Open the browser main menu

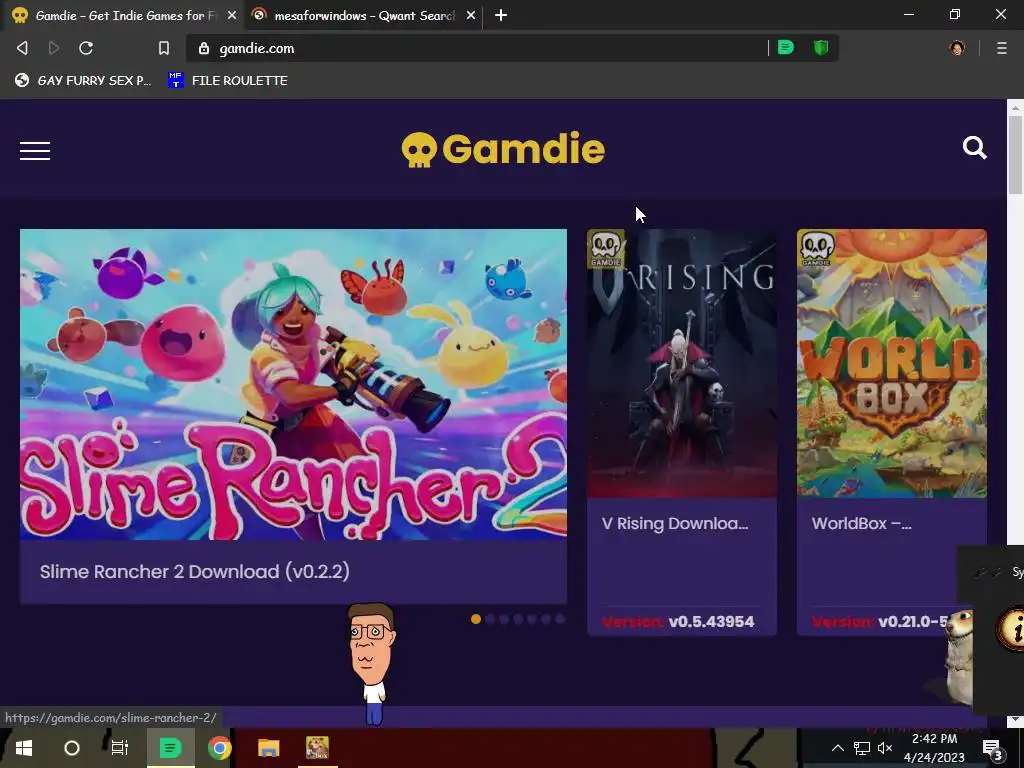click(1002, 48)
